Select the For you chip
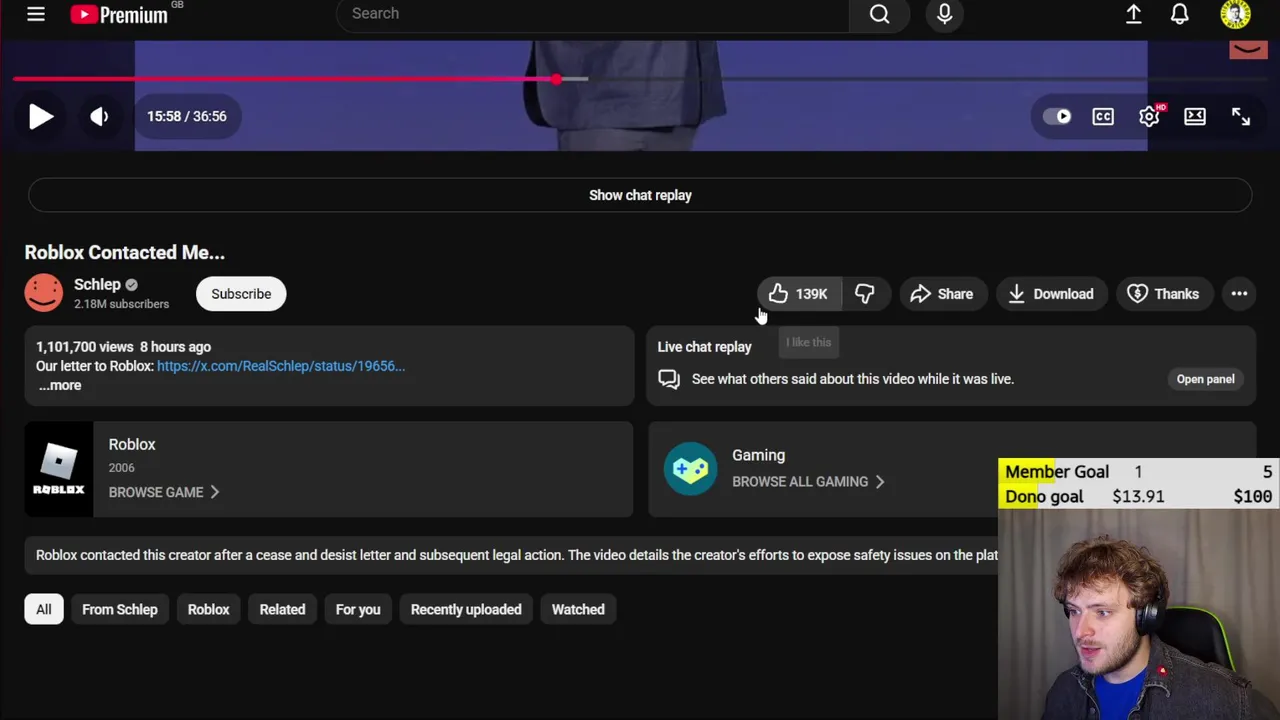1280x720 pixels. point(358,609)
